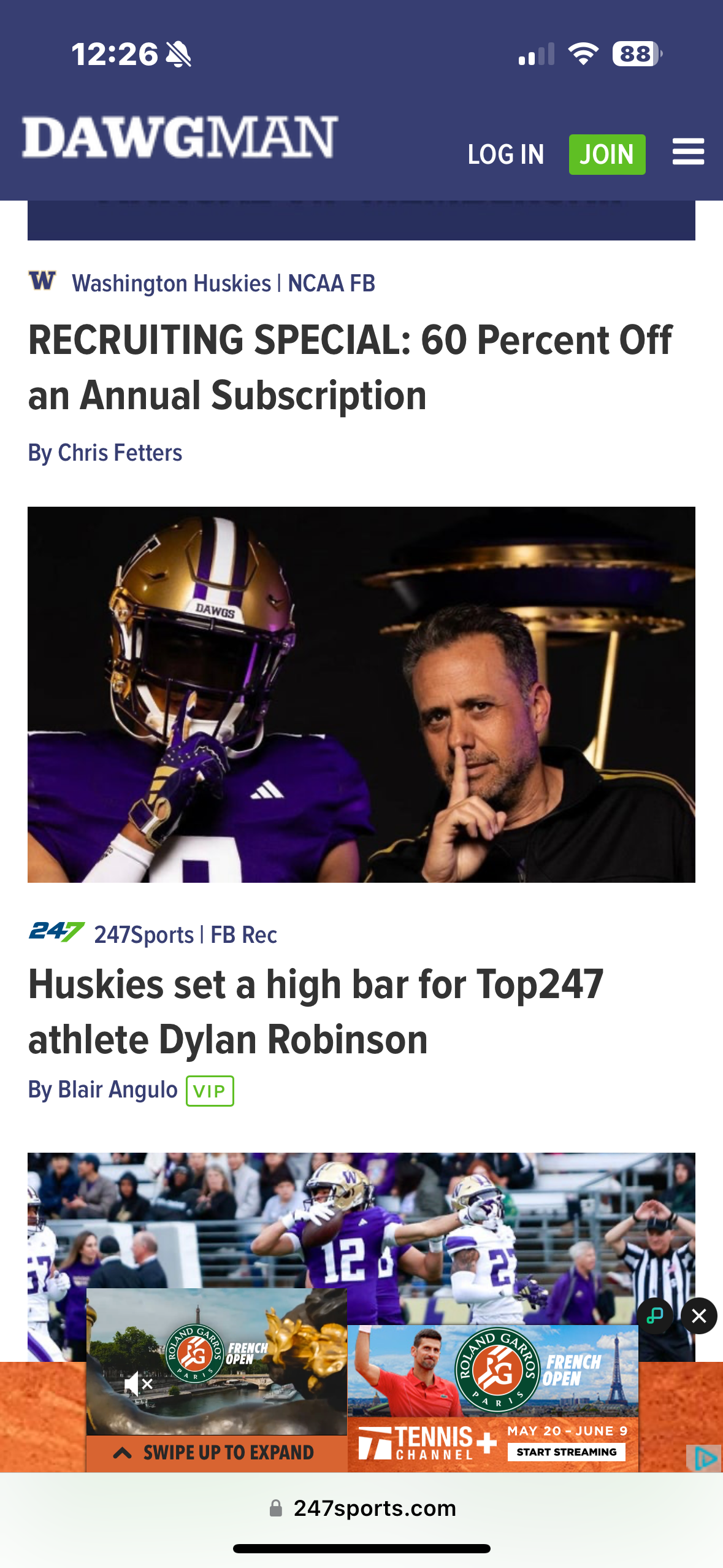Image resolution: width=723 pixels, height=1568 pixels.
Task: Tap Start Streaming on Tennis Channel ad
Action: click(x=566, y=1452)
